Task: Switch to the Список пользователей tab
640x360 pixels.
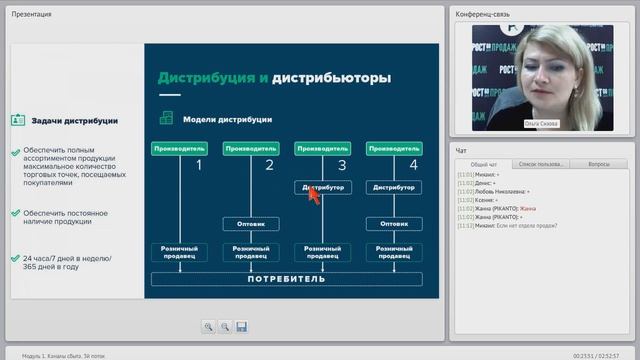Action: pyautogui.click(x=540, y=164)
